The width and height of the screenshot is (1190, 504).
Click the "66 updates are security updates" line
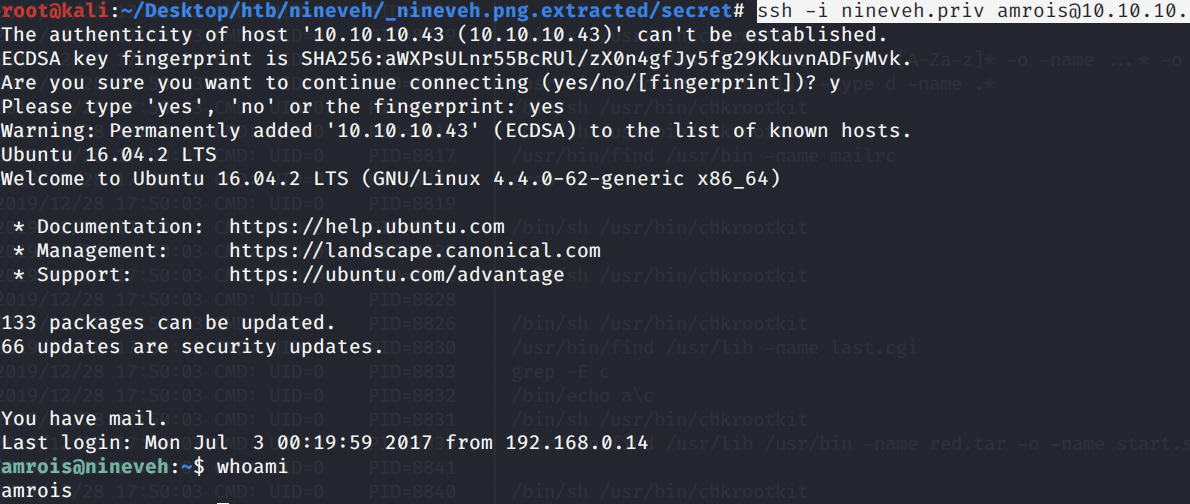(192, 347)
